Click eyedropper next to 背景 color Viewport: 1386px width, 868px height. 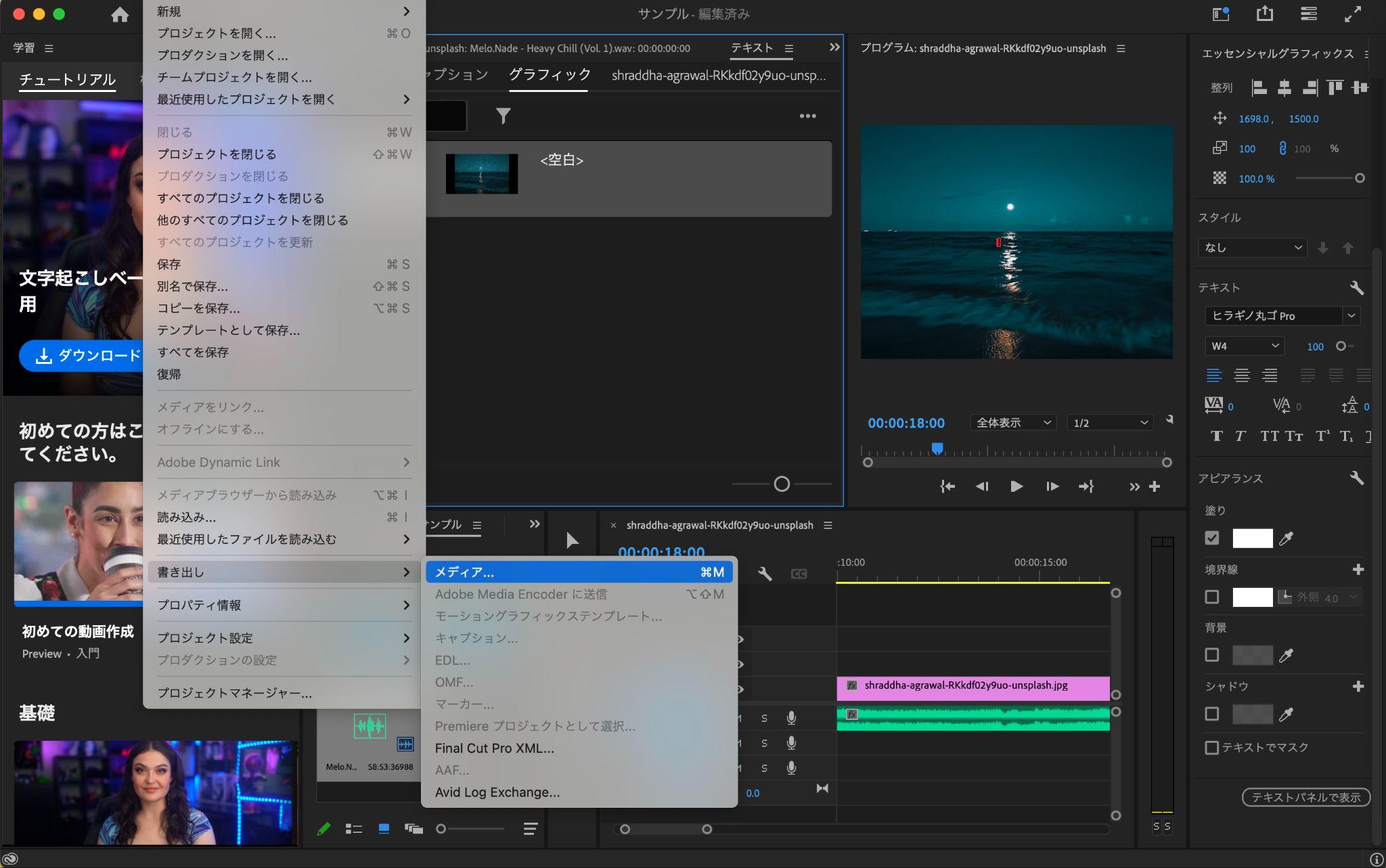click(1286, 655)
